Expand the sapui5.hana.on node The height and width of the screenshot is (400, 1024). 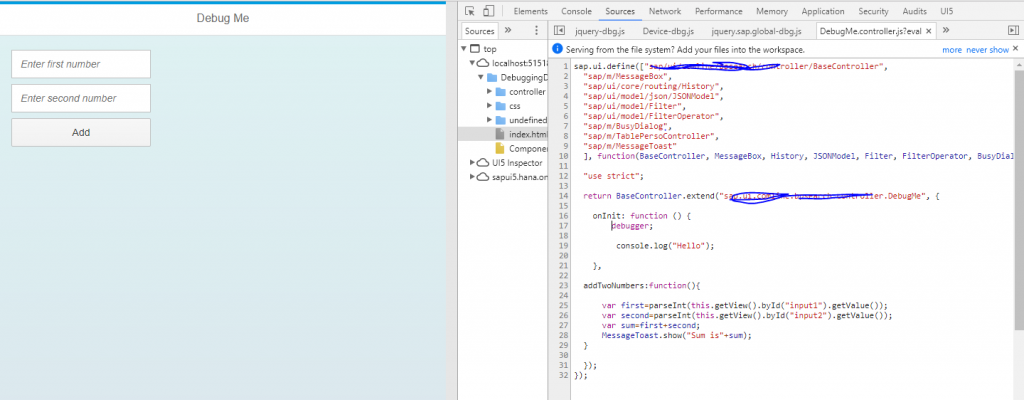(473, 176)
